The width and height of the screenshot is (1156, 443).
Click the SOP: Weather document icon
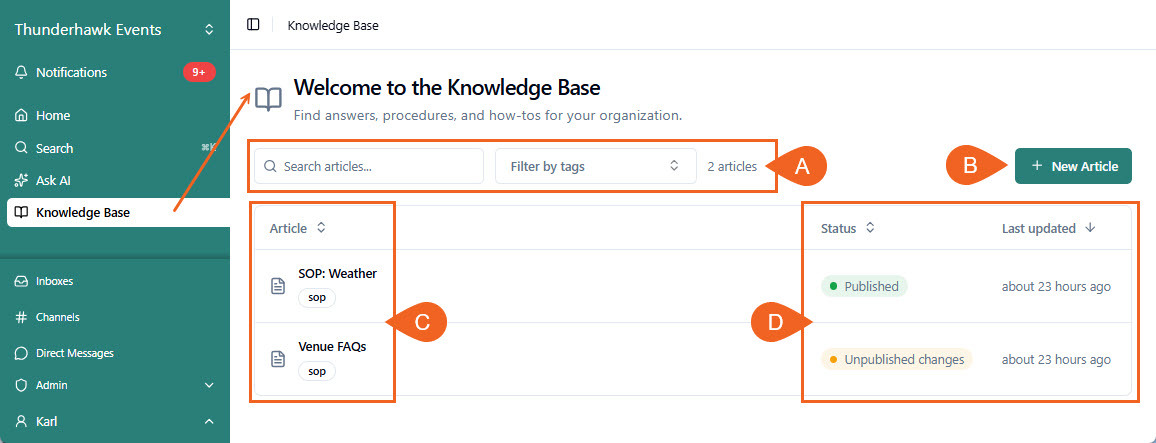click(278, 286)
